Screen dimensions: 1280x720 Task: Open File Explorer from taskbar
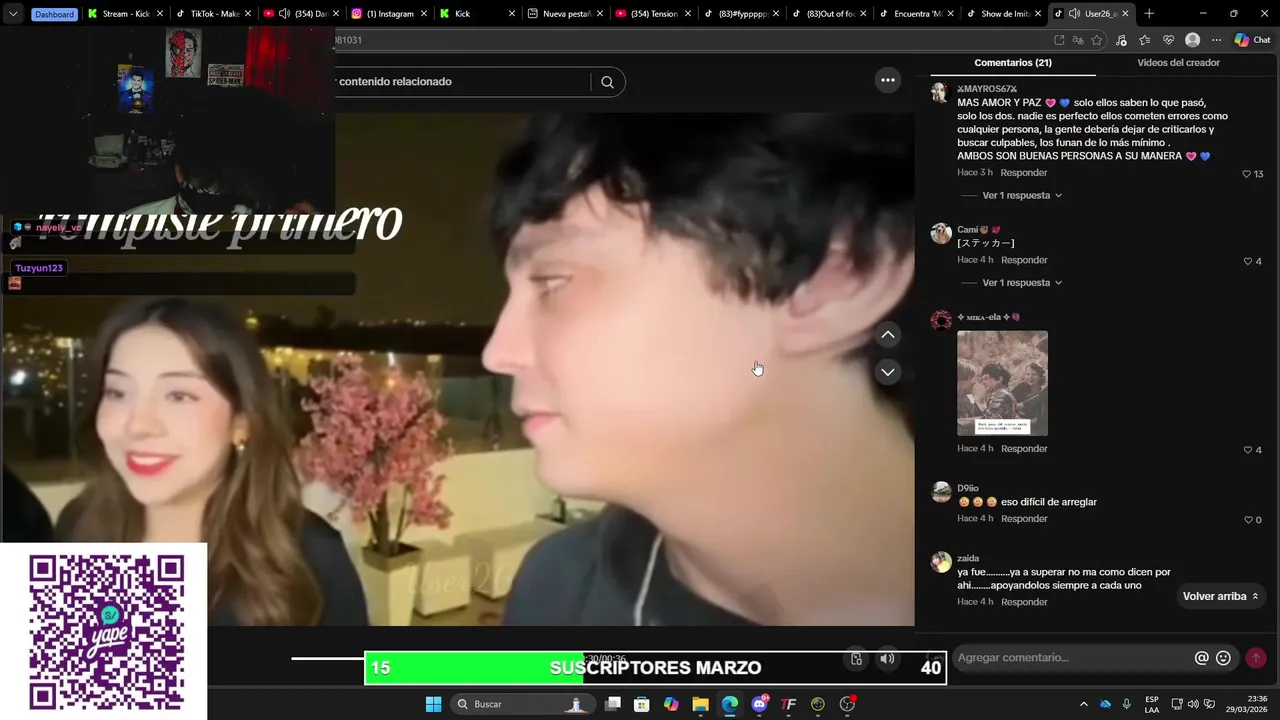point(700,704)
